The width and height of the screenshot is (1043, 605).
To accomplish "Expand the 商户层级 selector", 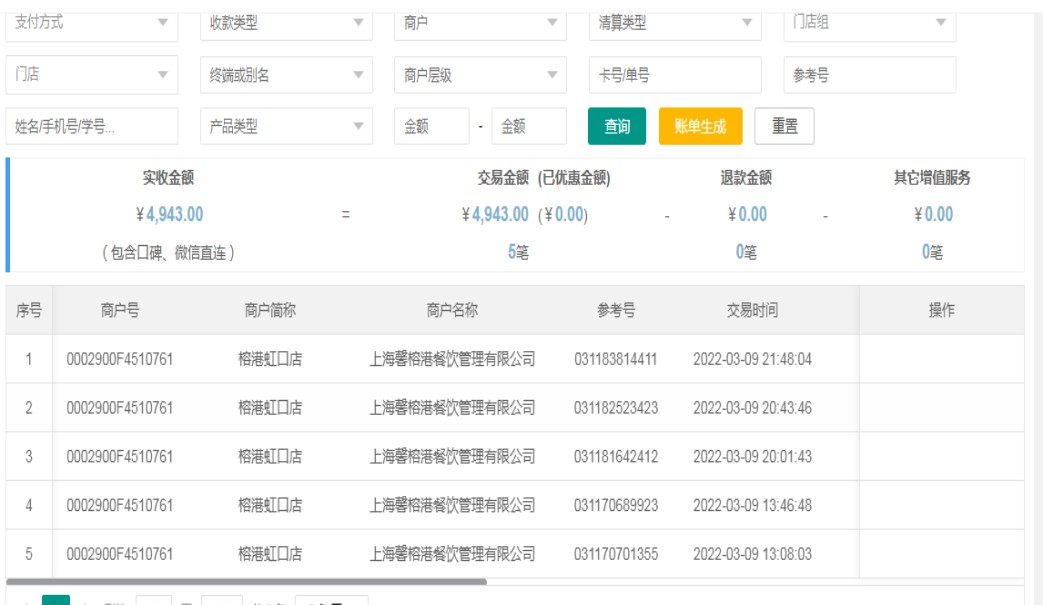I will click(x=480, y=75).
